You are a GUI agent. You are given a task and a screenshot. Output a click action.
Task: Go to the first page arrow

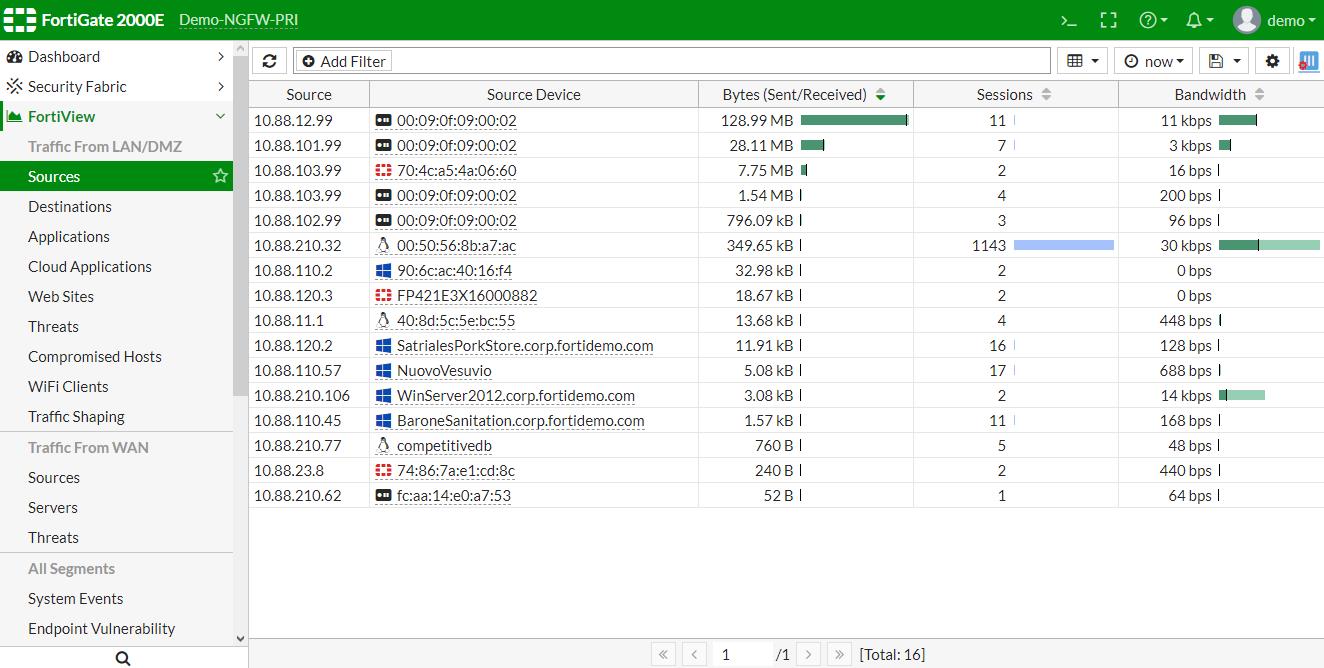pos(663,654)
